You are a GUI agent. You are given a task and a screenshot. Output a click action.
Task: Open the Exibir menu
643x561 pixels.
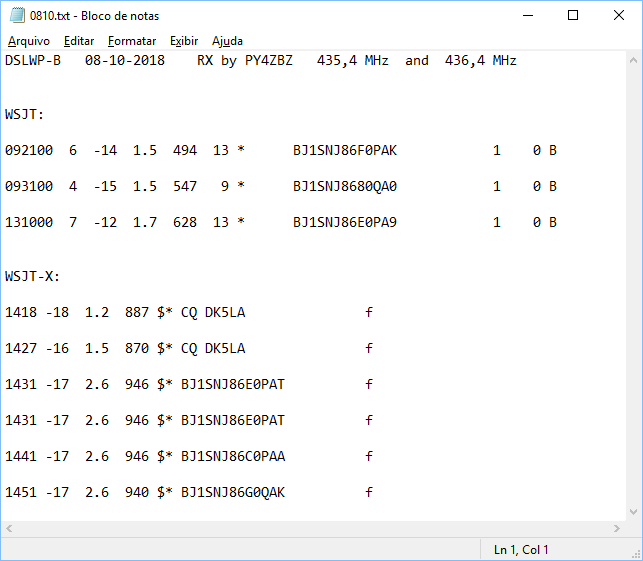(184, 41)
